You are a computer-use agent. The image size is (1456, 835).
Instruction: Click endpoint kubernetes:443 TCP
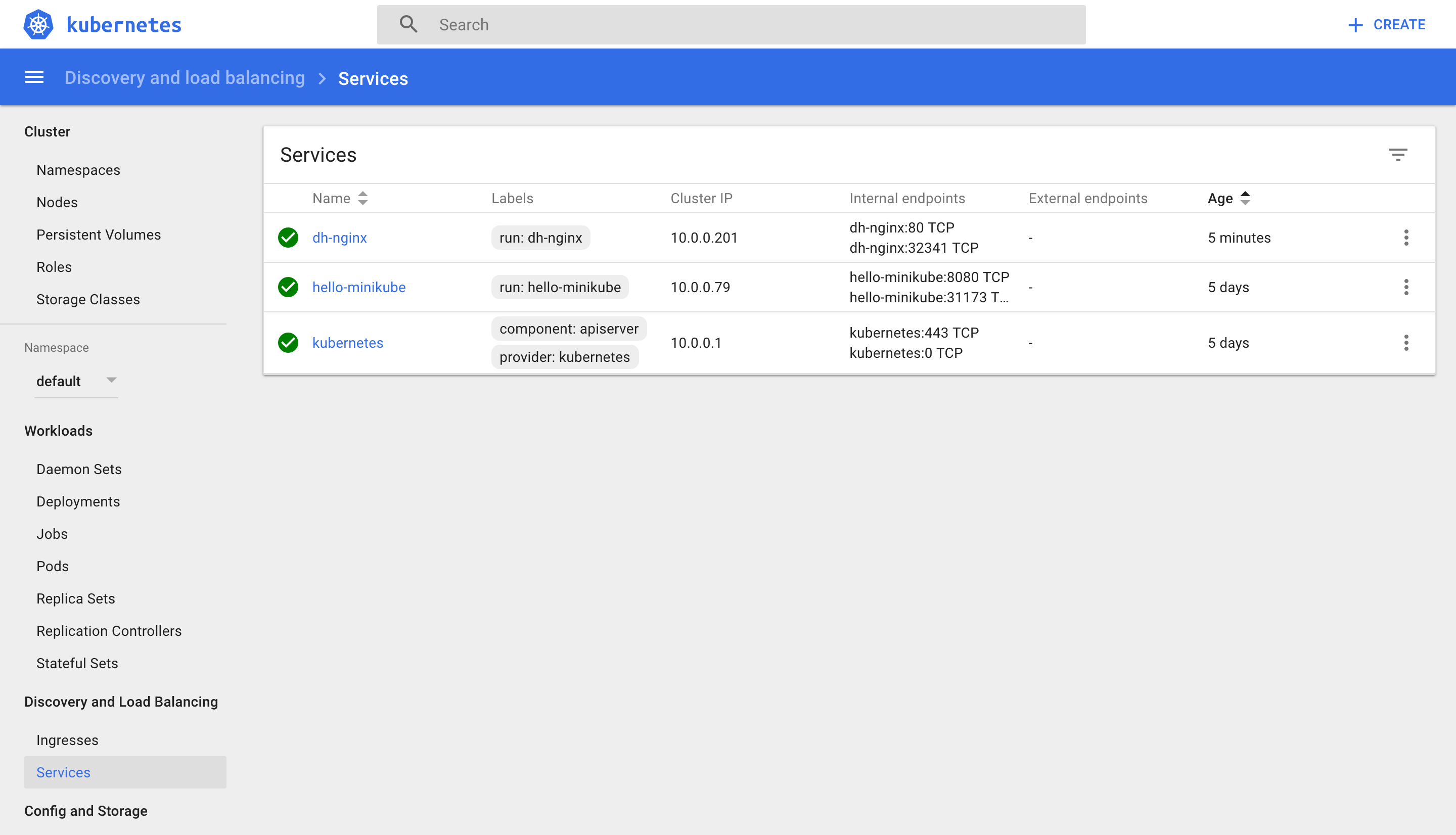pyautogui.click(x=914, y=333)
